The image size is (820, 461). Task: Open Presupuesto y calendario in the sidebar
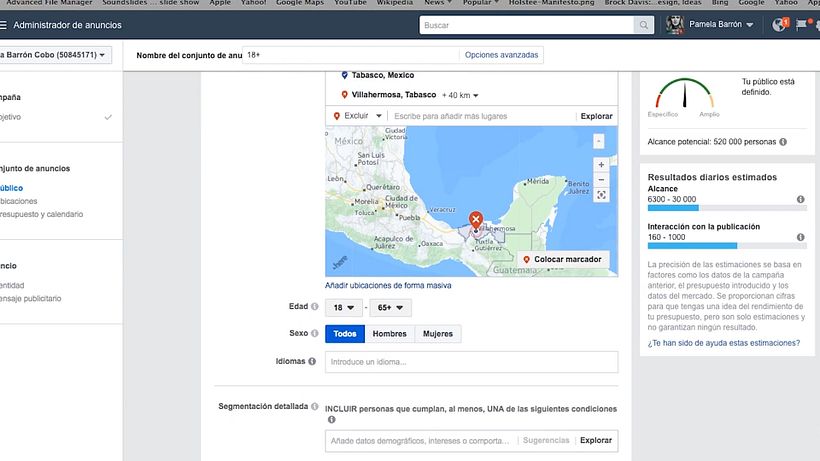[41, 214]
